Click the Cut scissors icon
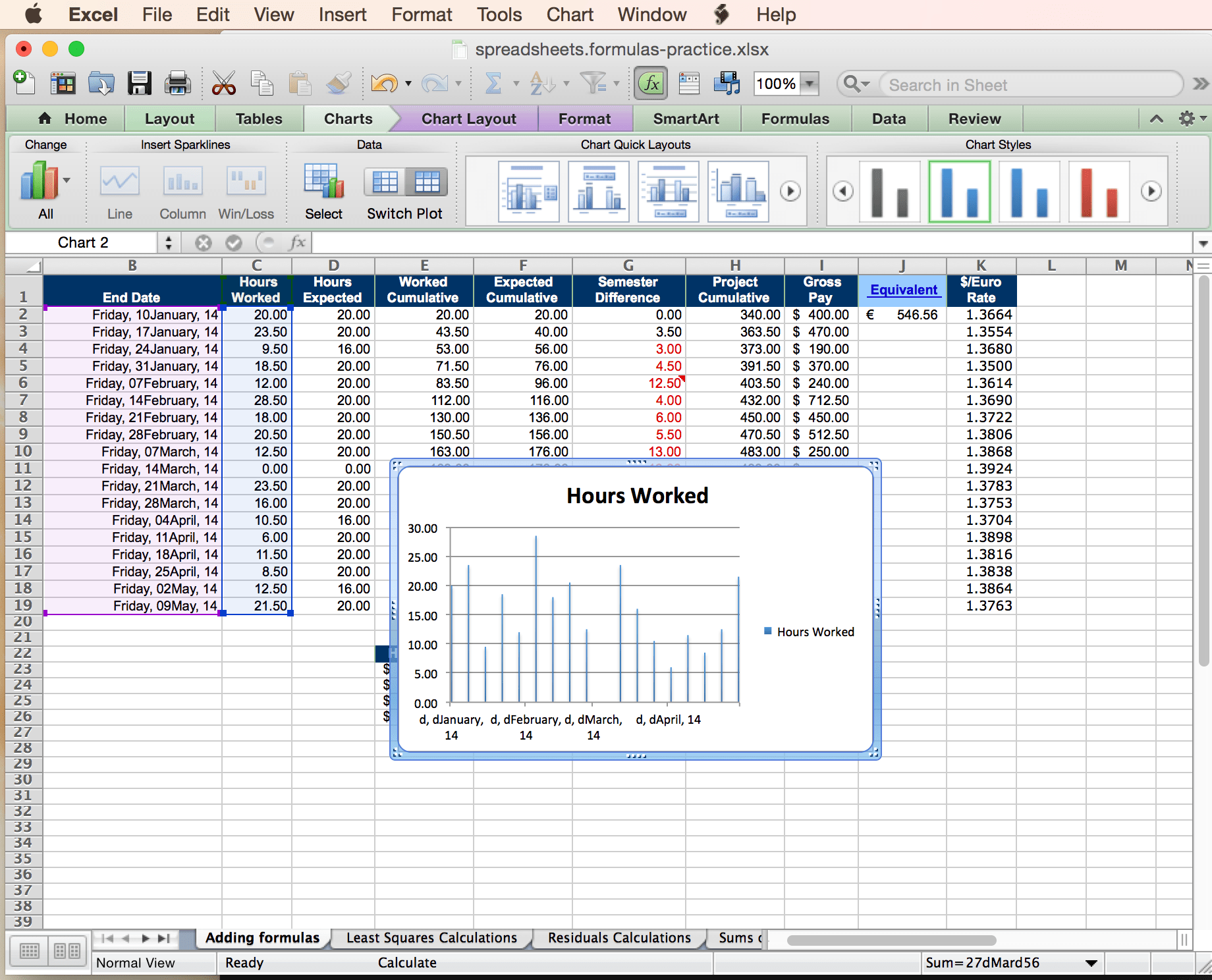Image resolution: width=1212 pixels, height=980 pixels. pos(223,84)
